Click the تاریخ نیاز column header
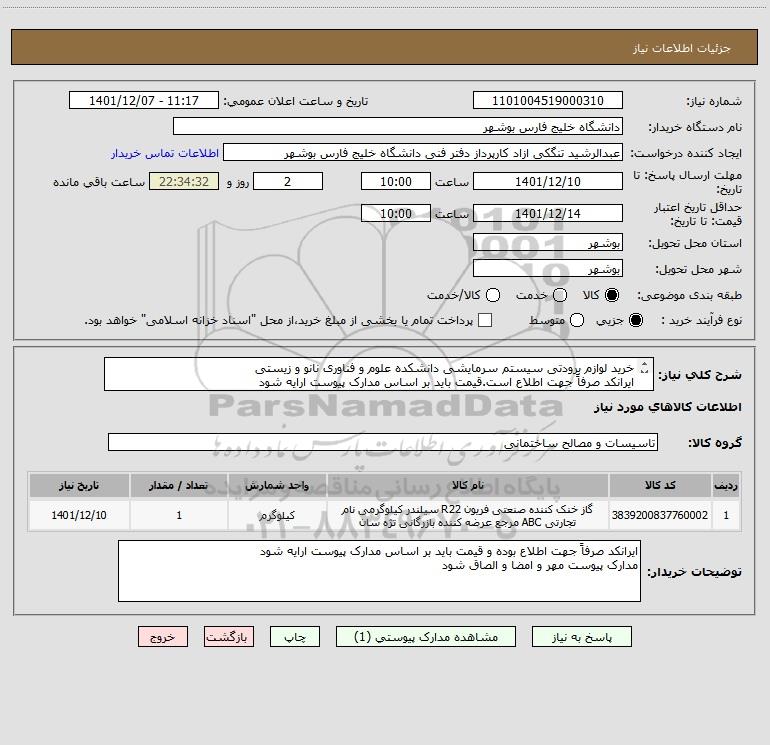This screenshot has width=770, height=745. tap(79, 485)
